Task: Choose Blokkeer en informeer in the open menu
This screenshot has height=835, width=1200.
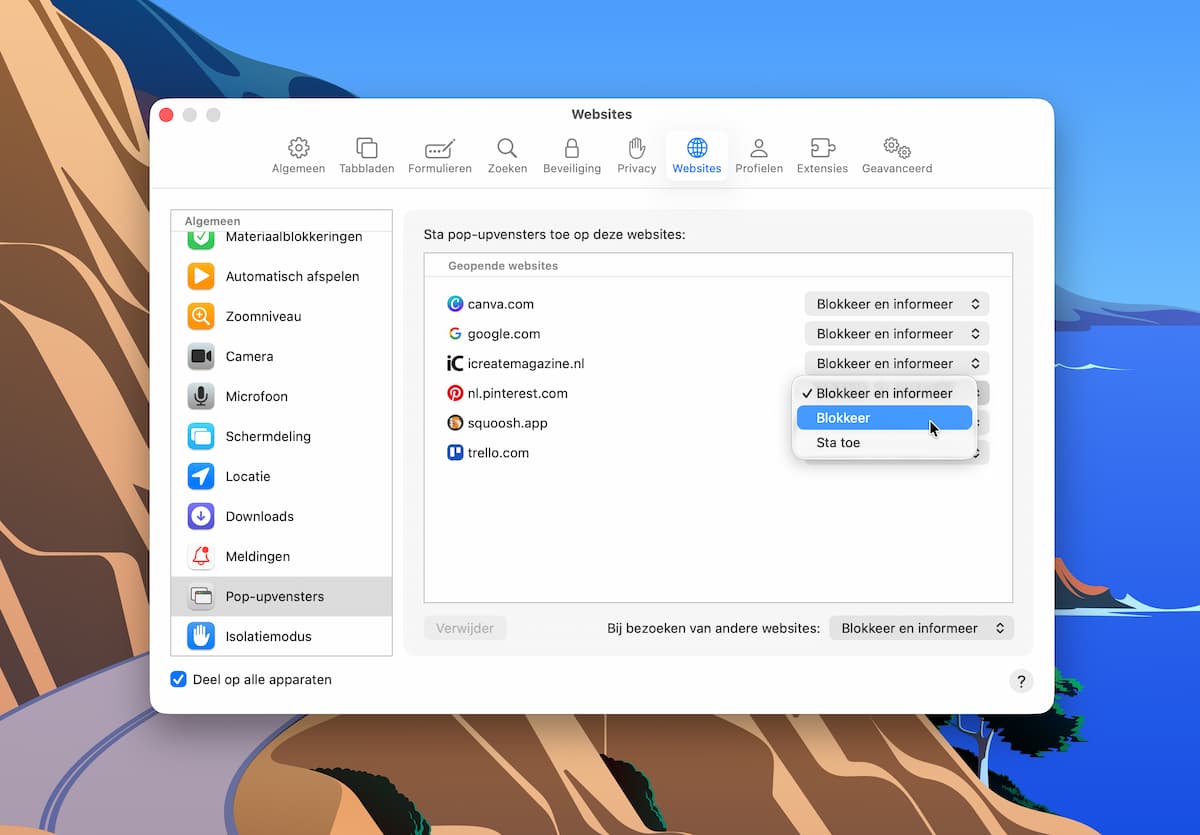Action: (x=884, y=393)
